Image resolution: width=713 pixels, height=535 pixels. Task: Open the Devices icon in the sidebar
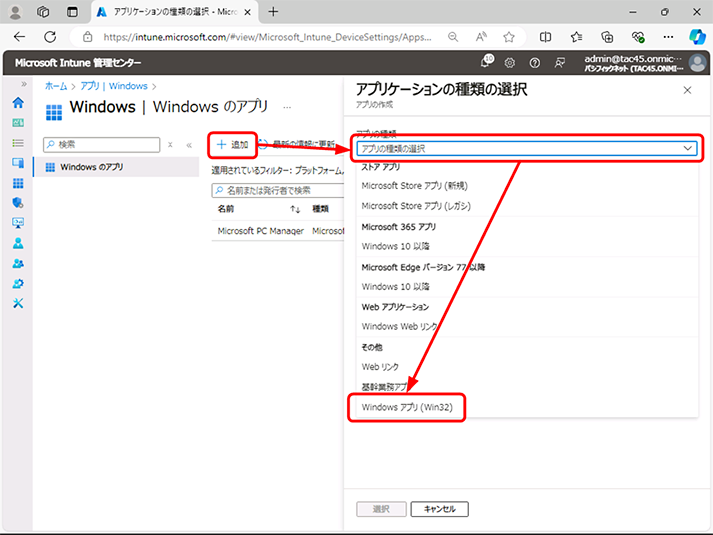18,163
